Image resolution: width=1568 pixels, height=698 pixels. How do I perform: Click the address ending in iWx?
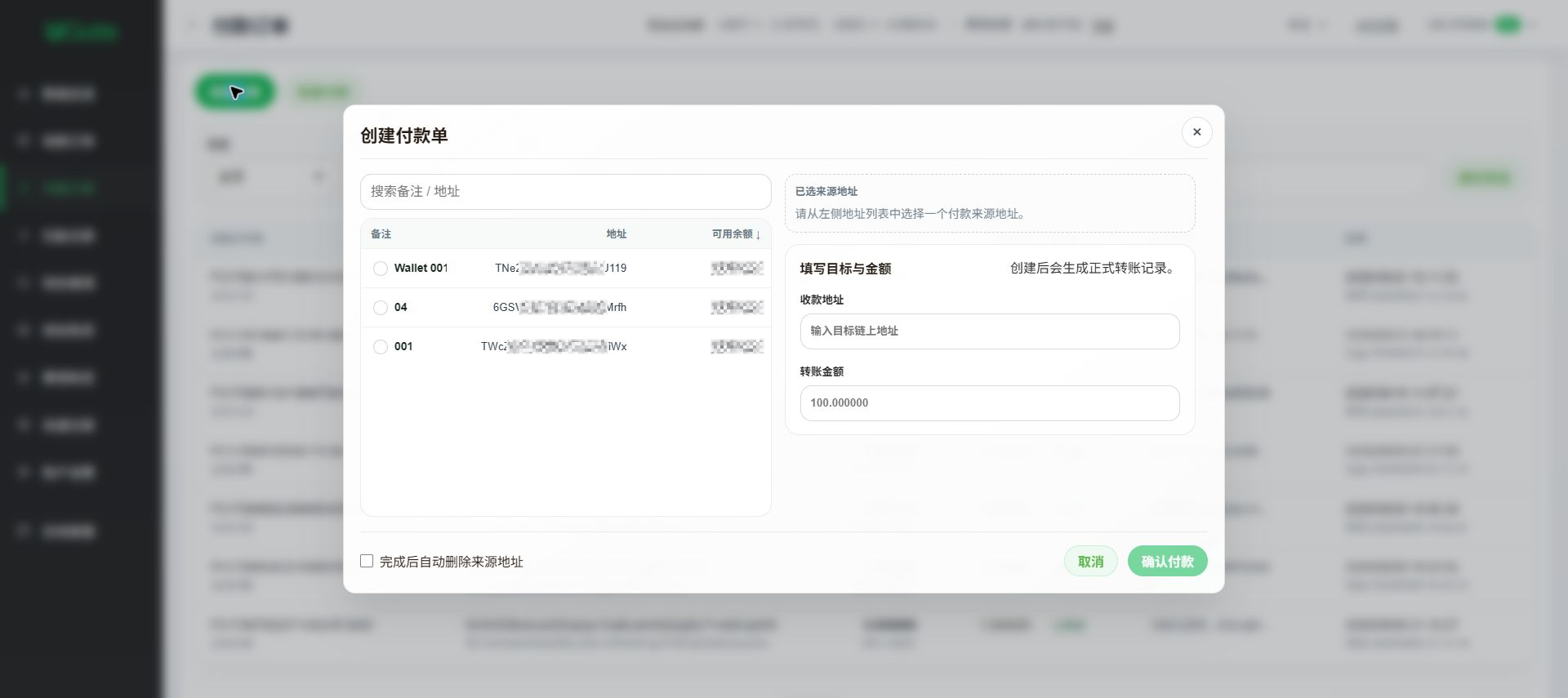tap(554, 347)
